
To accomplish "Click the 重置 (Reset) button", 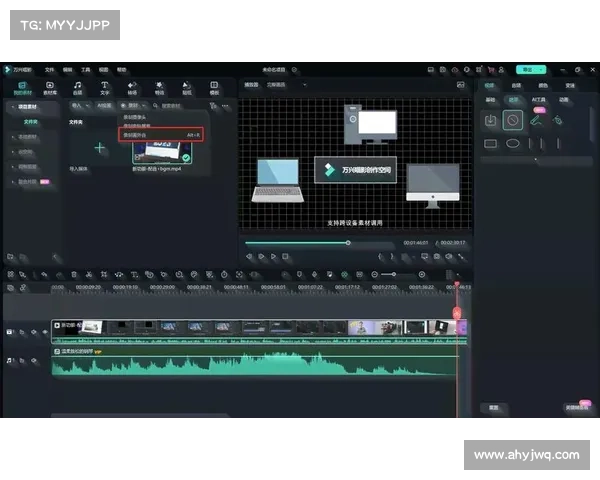I will tap(493, 408).
